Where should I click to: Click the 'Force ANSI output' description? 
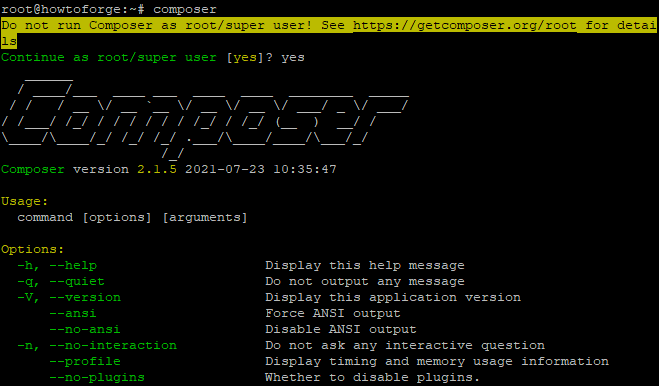pyautogui.click(x=333, y=313)
